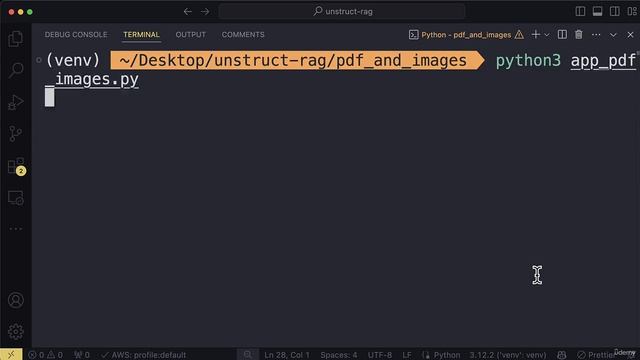Click the terminal cursor block

49,98
